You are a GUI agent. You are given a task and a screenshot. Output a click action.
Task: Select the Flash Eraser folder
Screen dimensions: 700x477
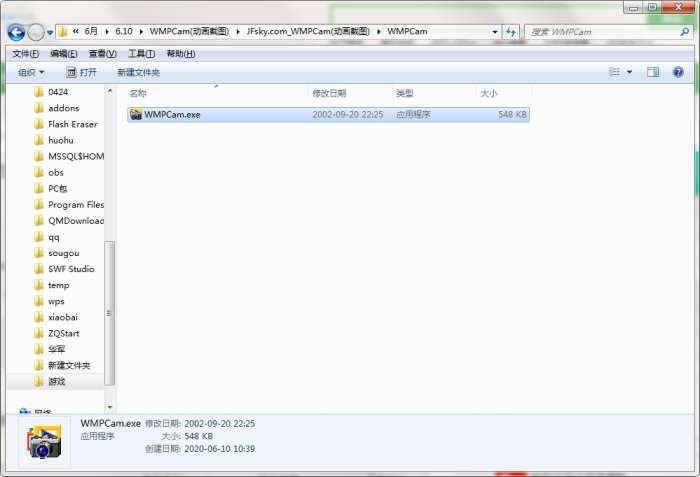point(72,124)
